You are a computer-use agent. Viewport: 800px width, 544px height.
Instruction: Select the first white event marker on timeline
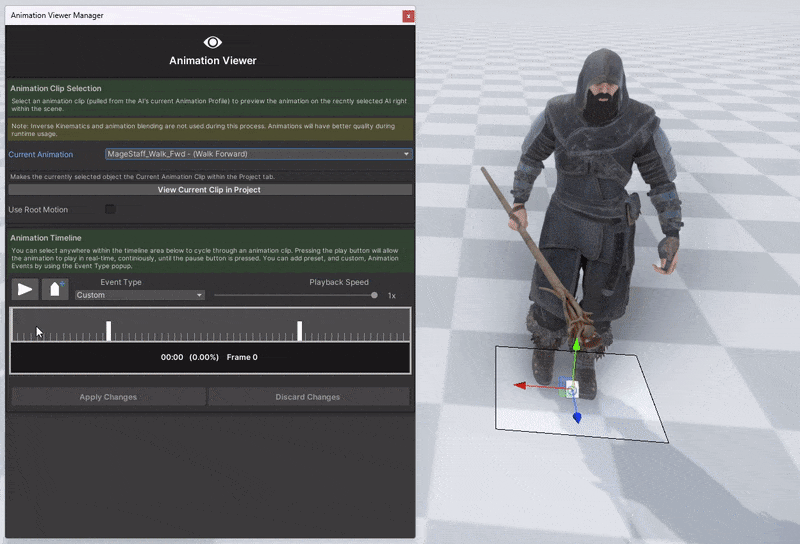[108, 331]
